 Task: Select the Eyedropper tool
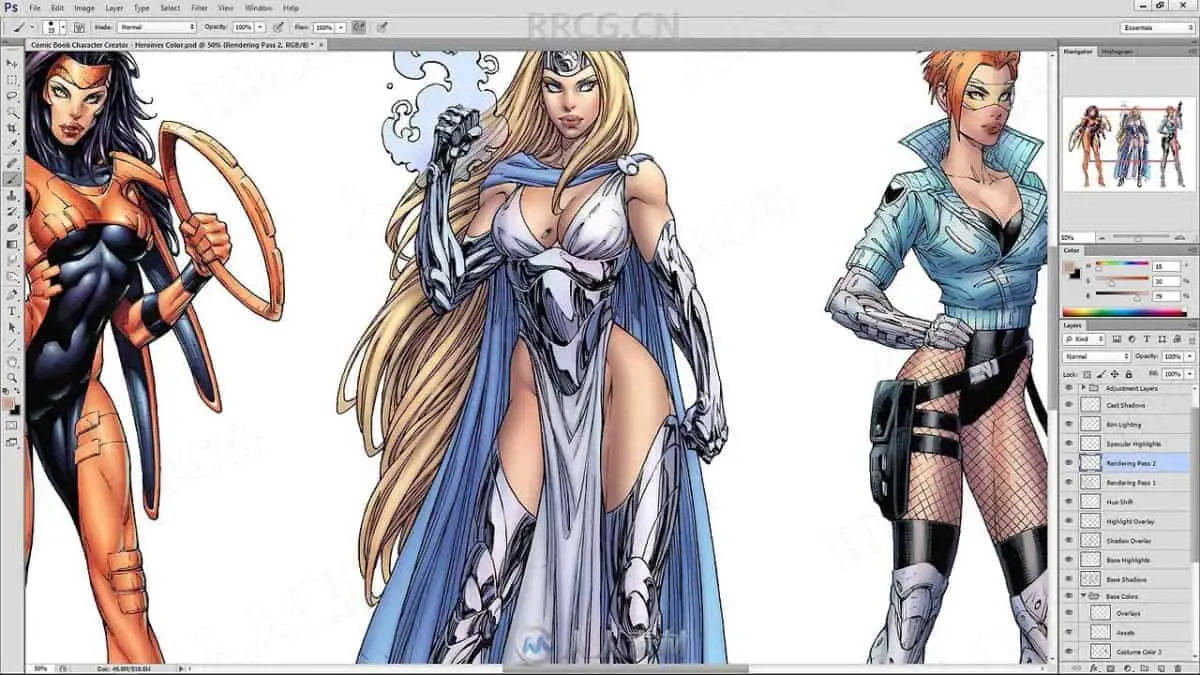tap(12, 145)
